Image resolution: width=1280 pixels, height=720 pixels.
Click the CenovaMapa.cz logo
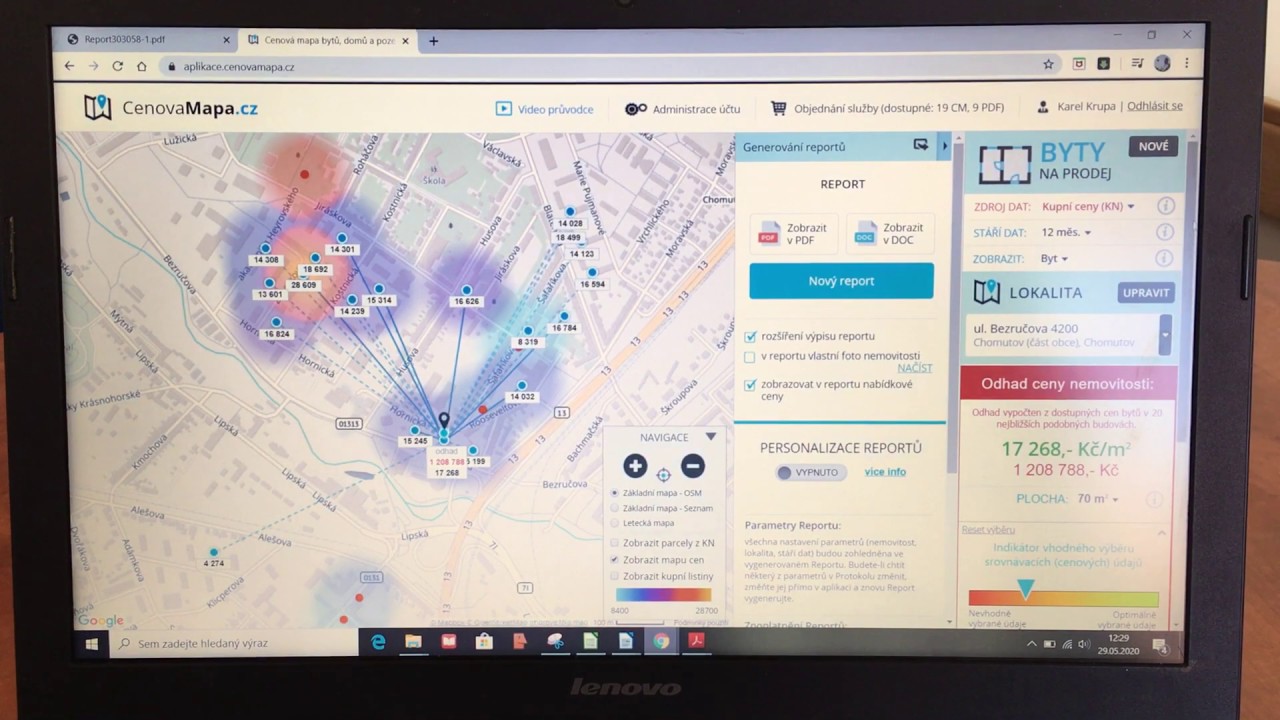(171, 108)
